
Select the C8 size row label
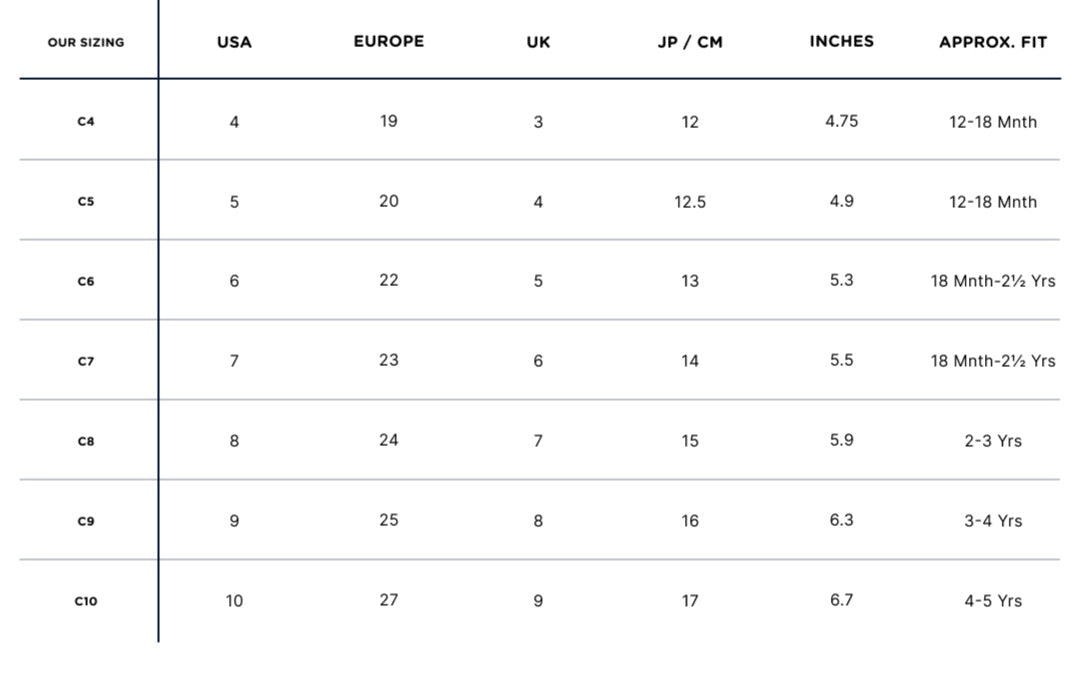pyautogui.click(x=86, y=441)
